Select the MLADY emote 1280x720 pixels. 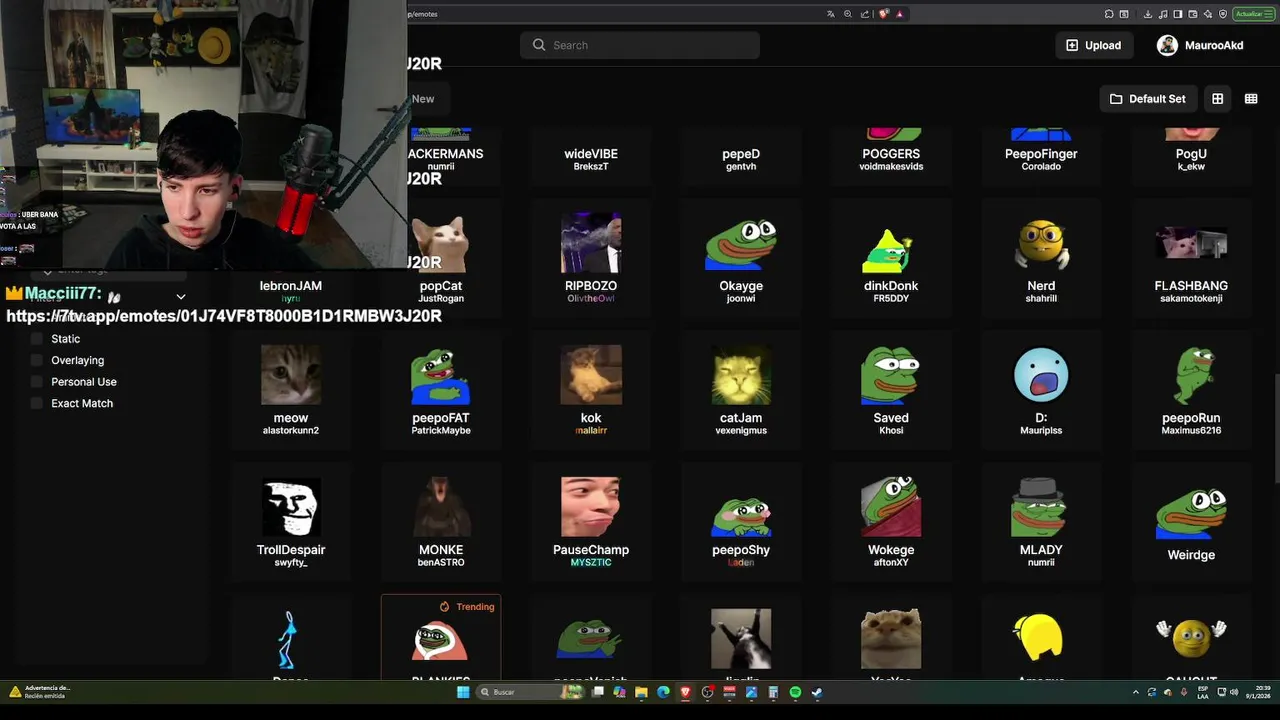pyautogui.click(x=1041, y=521)
